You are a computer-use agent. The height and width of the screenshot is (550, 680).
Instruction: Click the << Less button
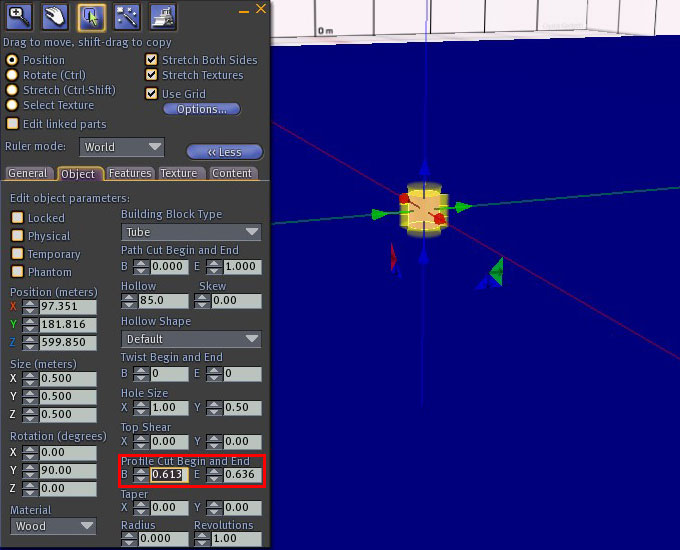(x=225, y=152)
